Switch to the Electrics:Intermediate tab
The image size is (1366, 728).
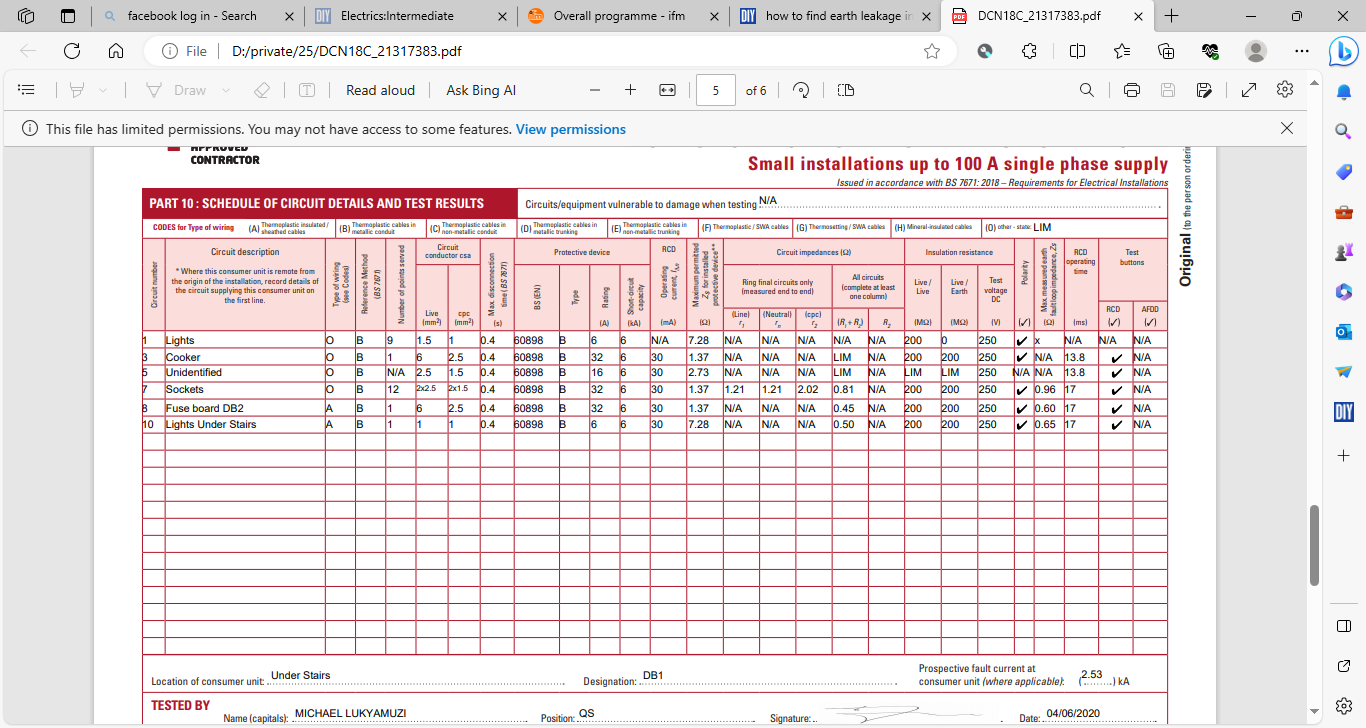tap(397, 16)
